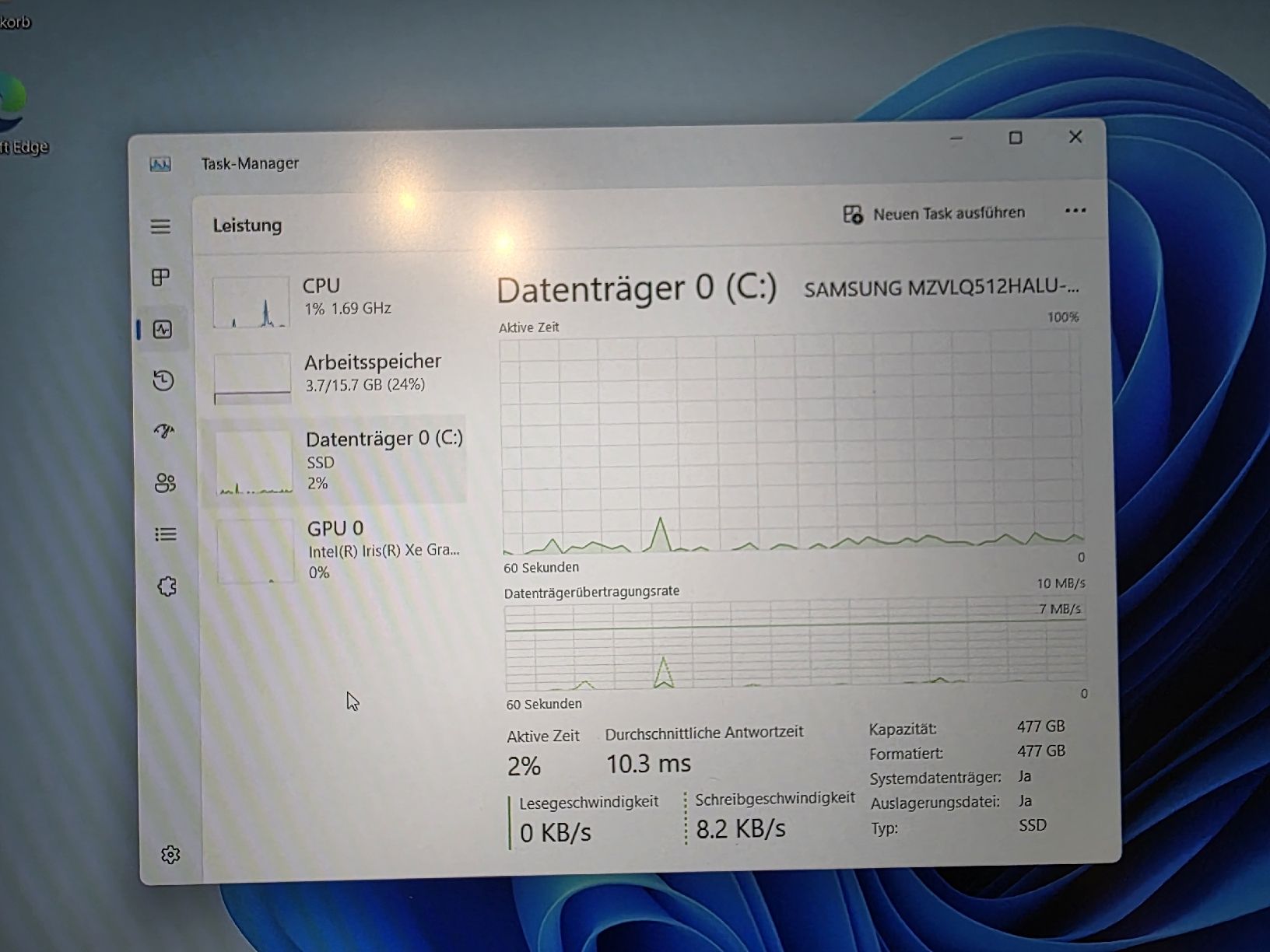Maximize the Task-Manager window
Viewport: 1270px width, 952px height.
1016,138
